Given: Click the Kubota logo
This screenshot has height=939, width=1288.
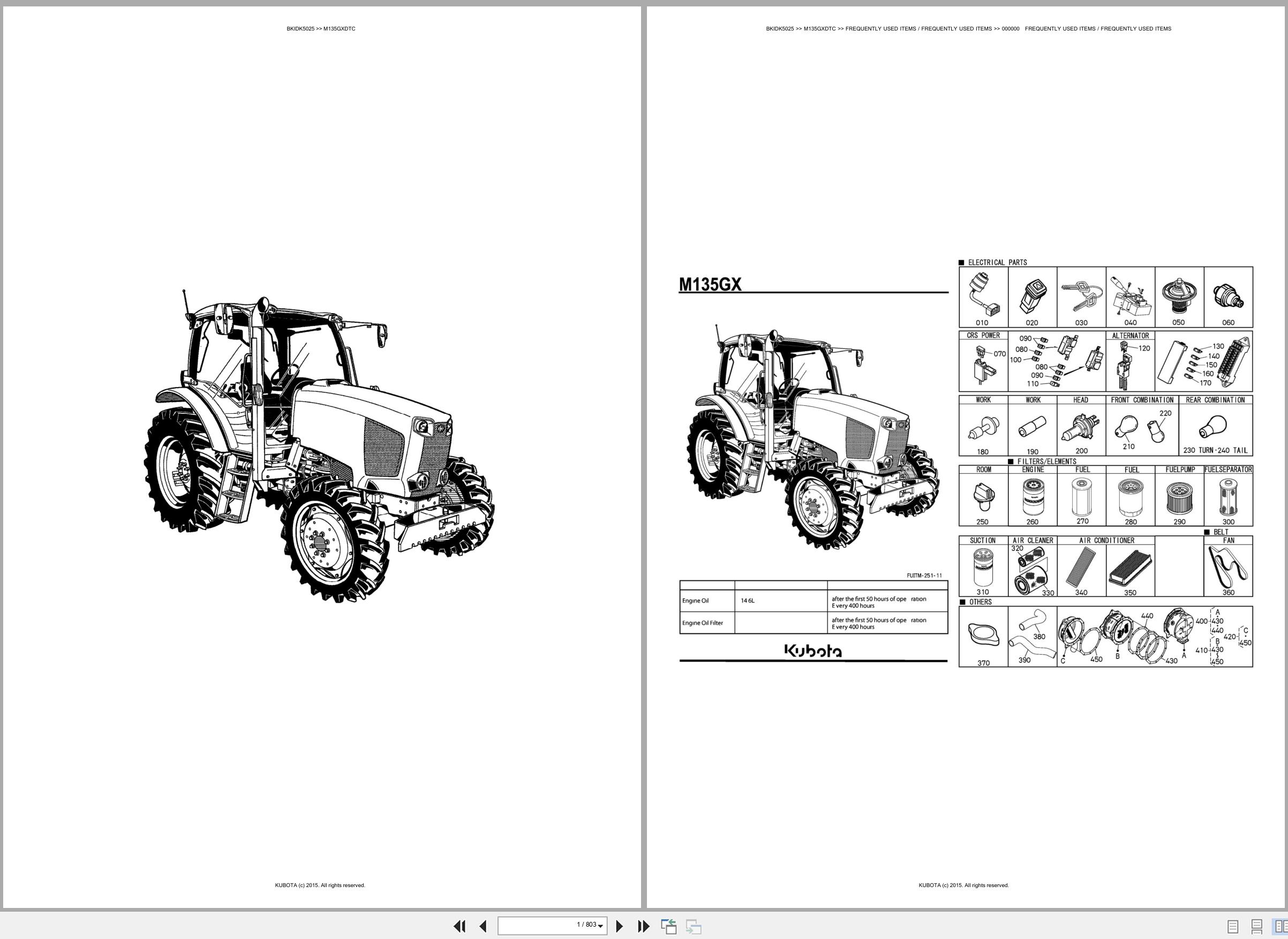Looking at the screenshot, I should tap(813, 650).
